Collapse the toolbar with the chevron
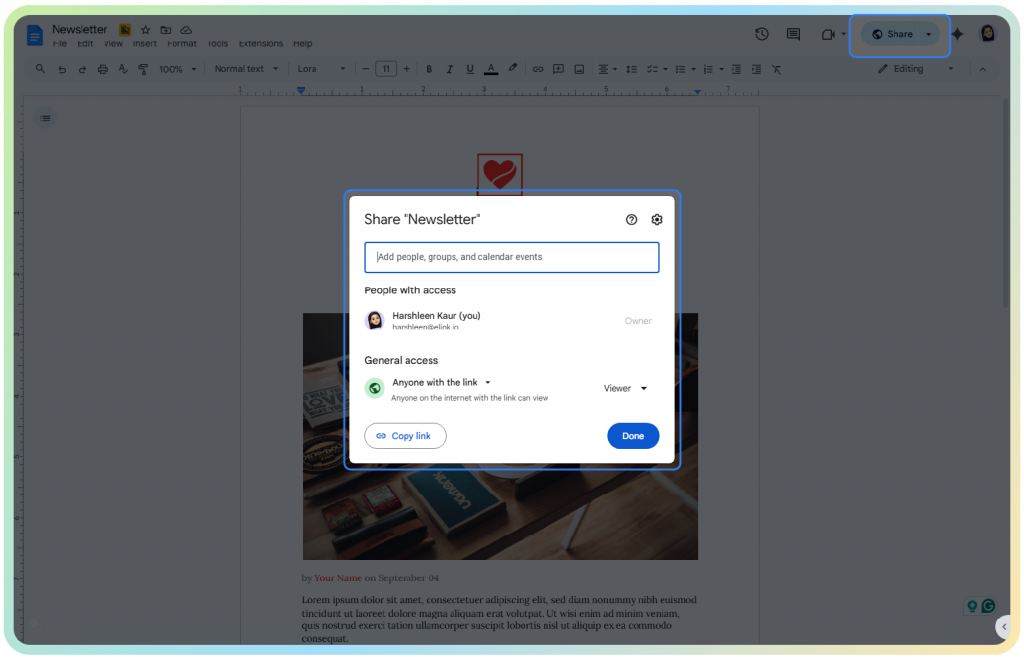The height and width of the screenshot is (660, 1024). [983, 69]
